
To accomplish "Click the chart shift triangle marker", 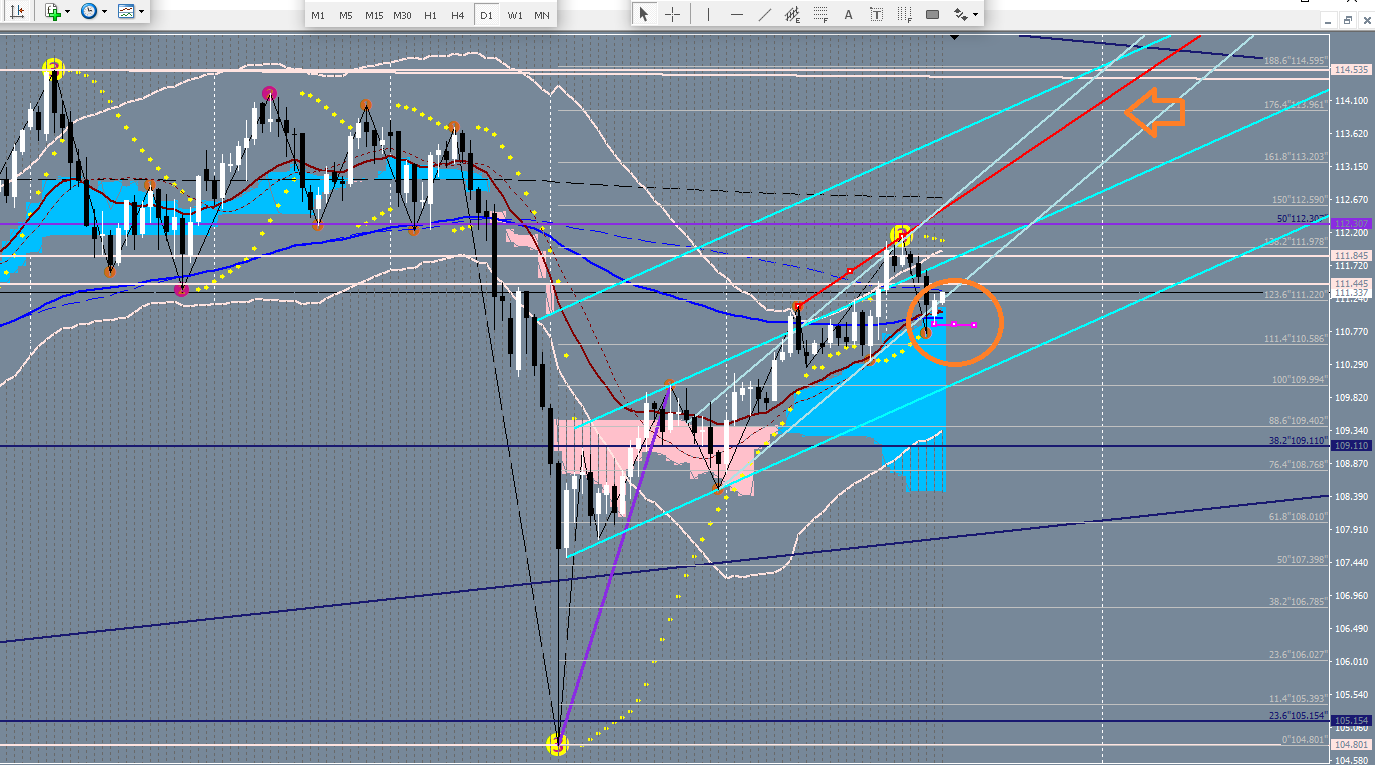I will 955,38.
